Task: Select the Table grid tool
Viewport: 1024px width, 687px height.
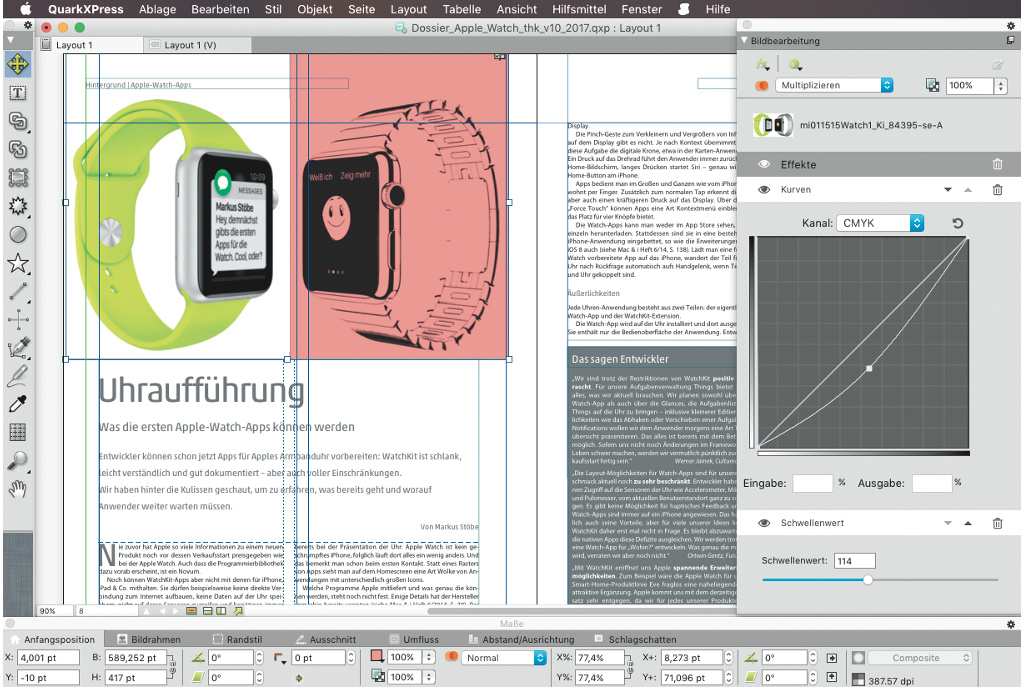Action: click(x=17, y=433)
